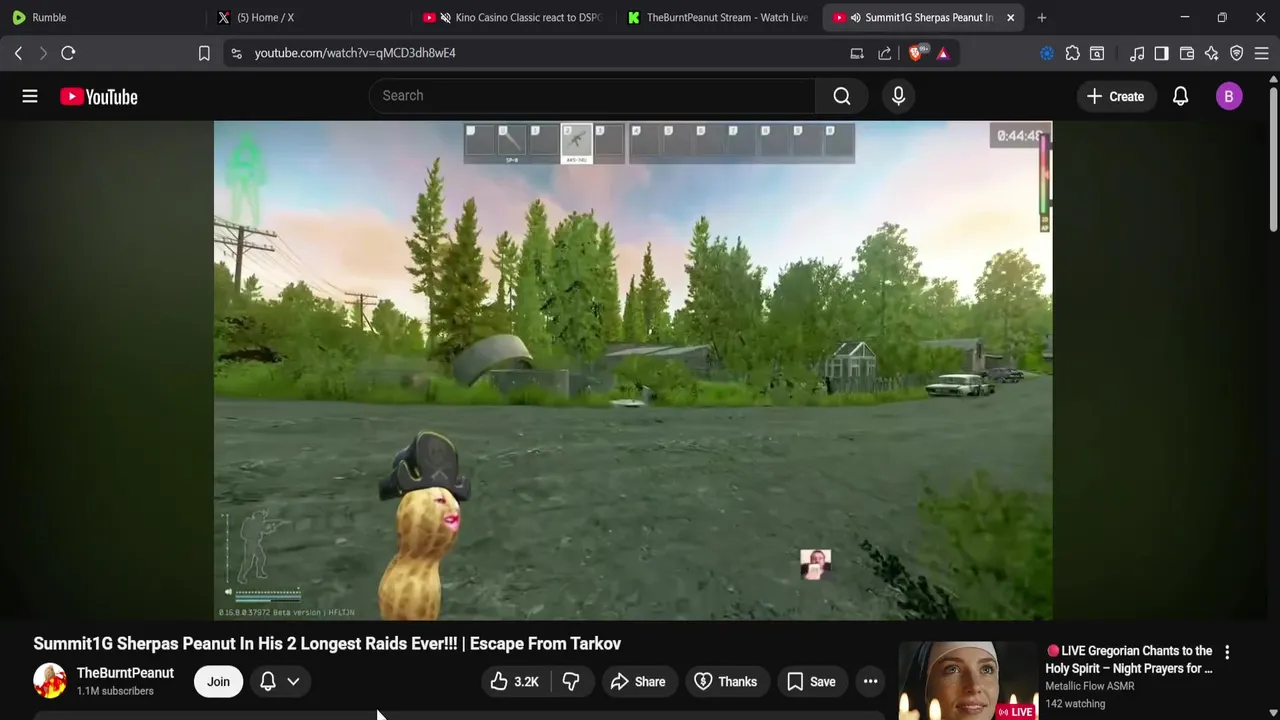
Task: Open TheBurntPeanut channel name link
Action: (125, 673)
